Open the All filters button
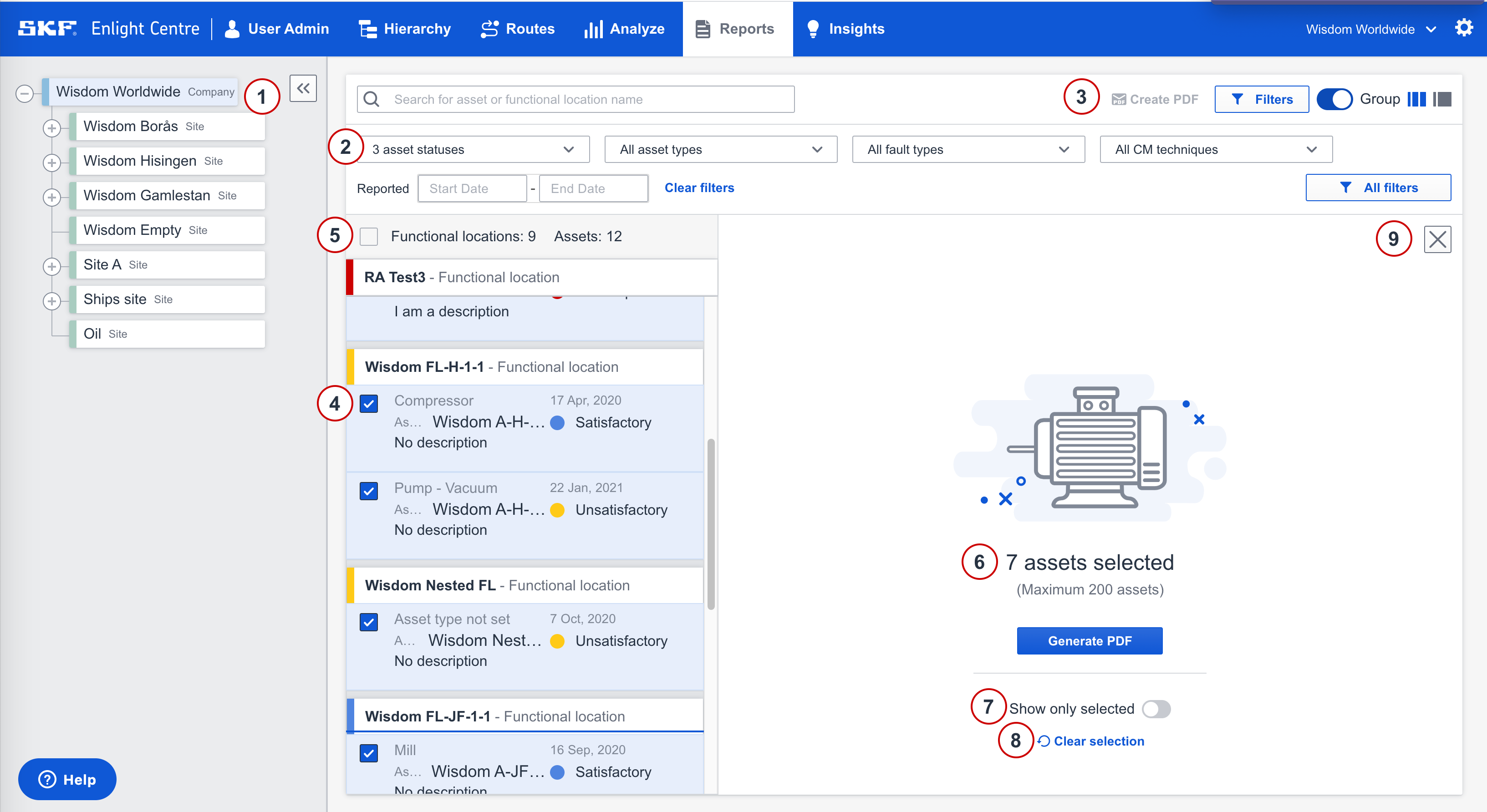This screenshot has width=1487, height=812. (1379, 188)
